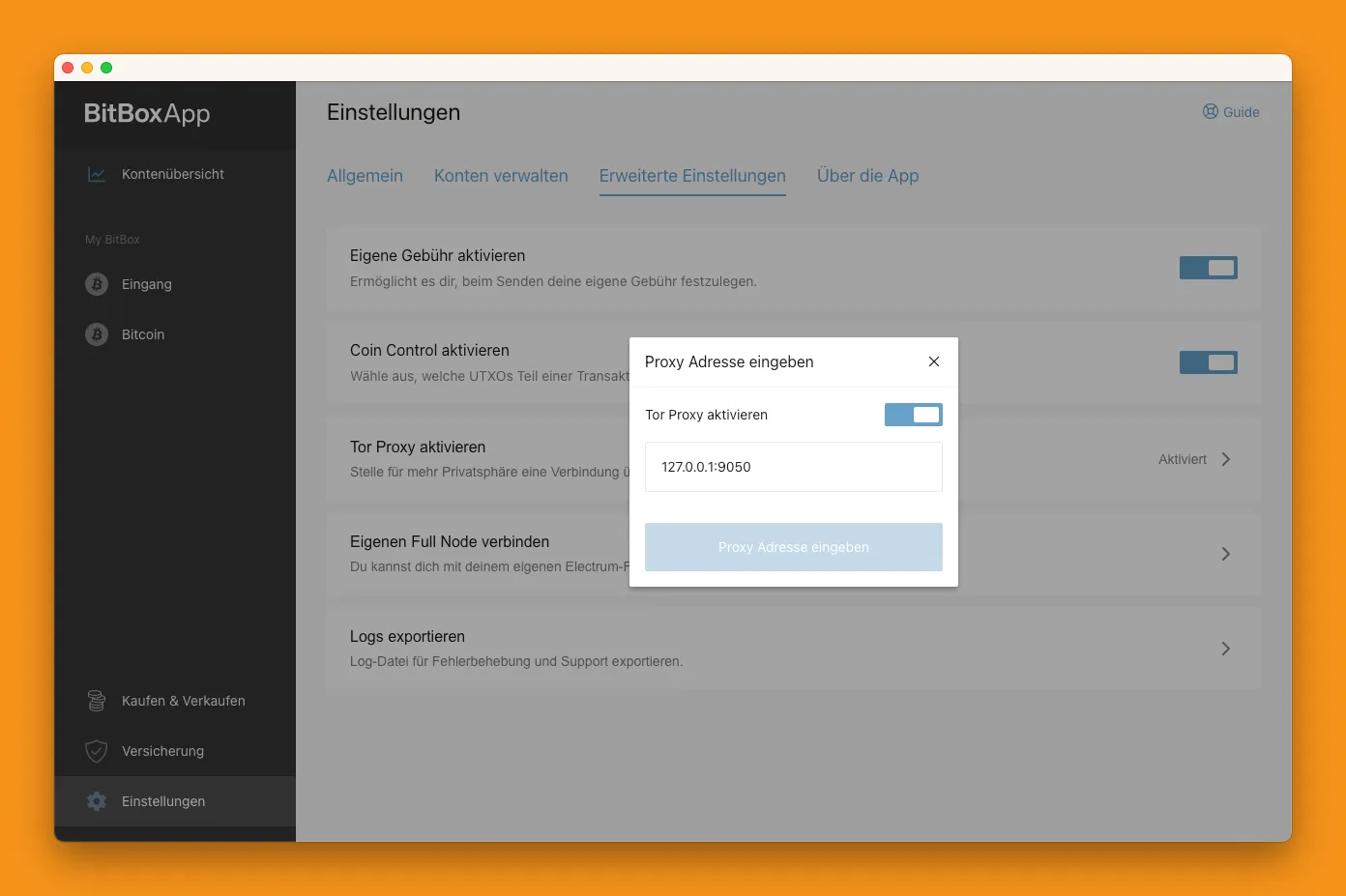The image size is (1346, 896).
Task: Click the Proxy Adresse eingeben button
Action: tap(793, 546)
